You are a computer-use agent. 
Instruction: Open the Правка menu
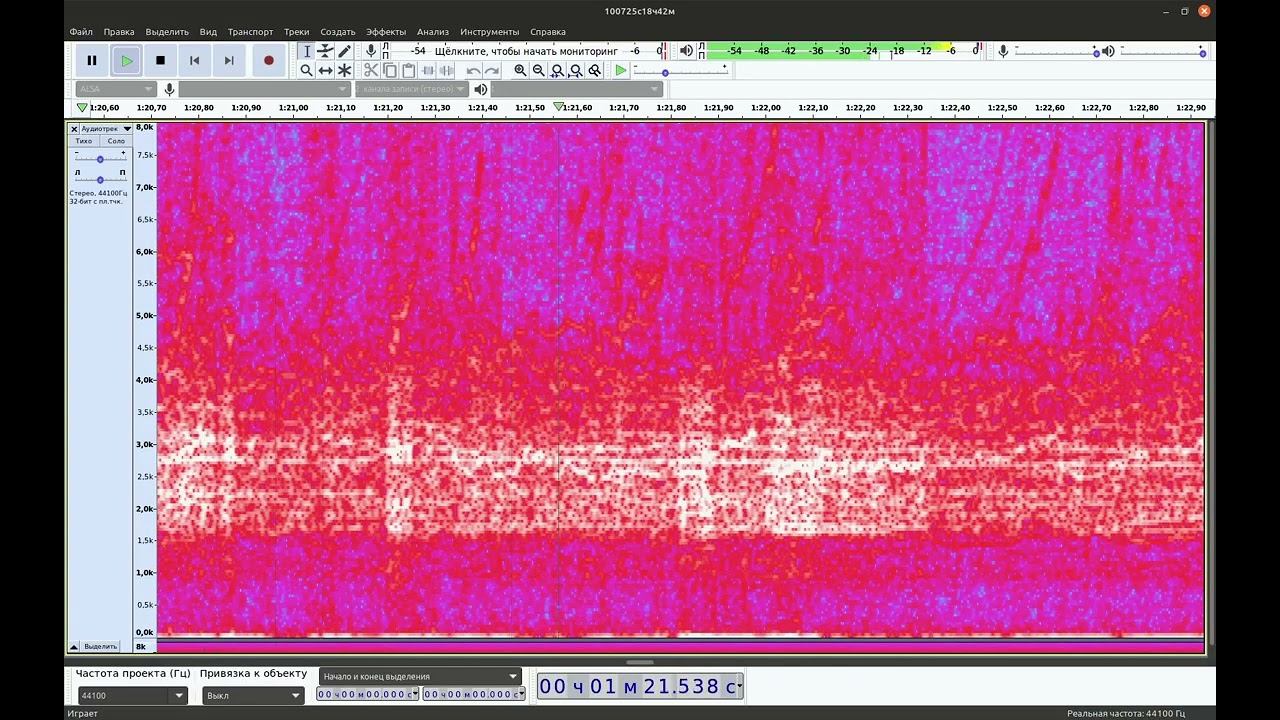pyautogui.click(x=119, y=32)
